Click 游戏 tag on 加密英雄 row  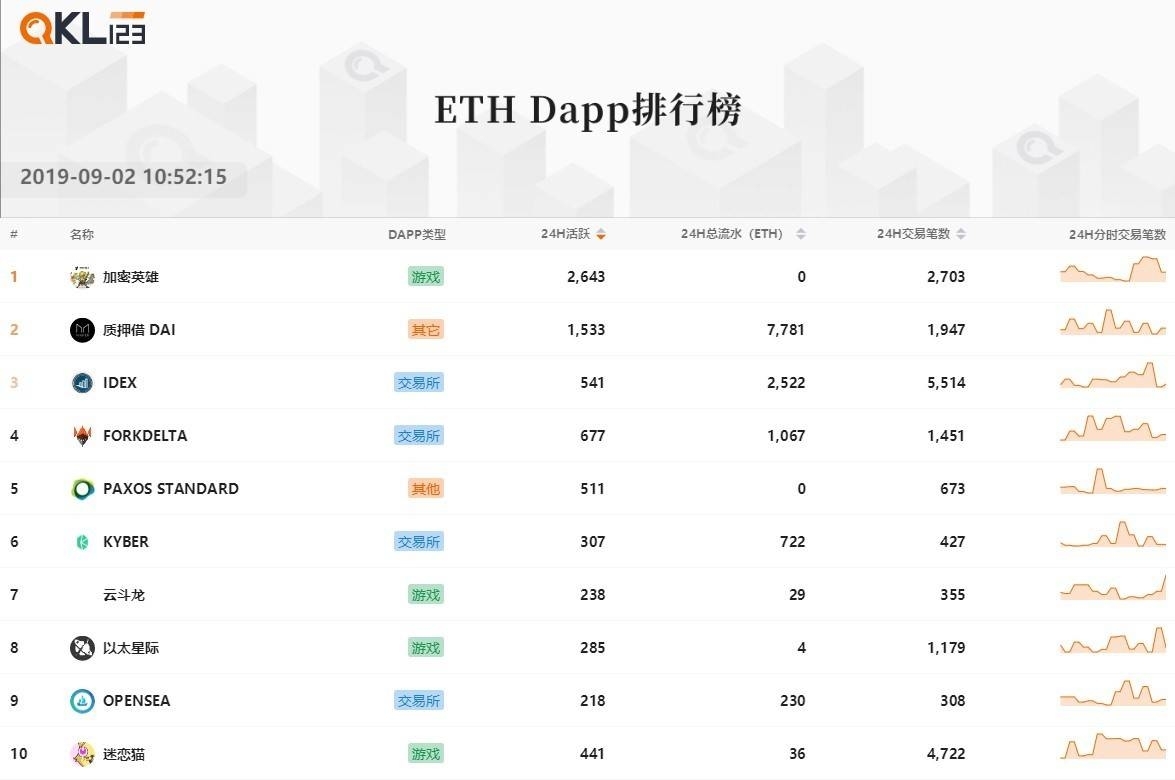tap(426, 277)
